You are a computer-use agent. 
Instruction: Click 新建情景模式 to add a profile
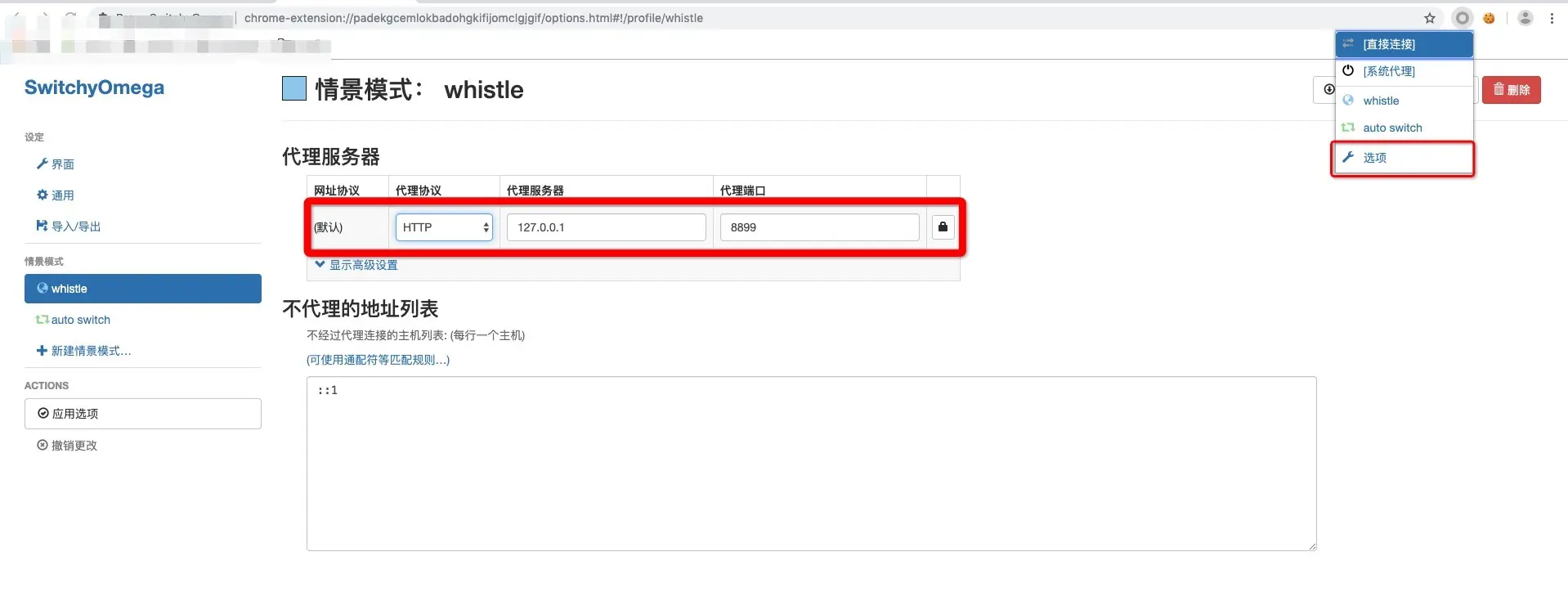click(x=84, y=351)
